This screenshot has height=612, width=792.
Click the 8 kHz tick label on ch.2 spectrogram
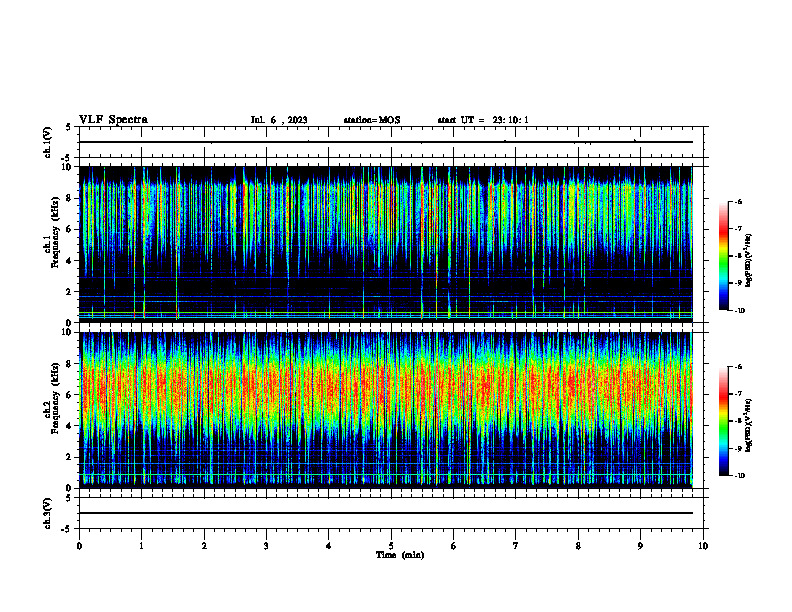click(x=70, y=364)
